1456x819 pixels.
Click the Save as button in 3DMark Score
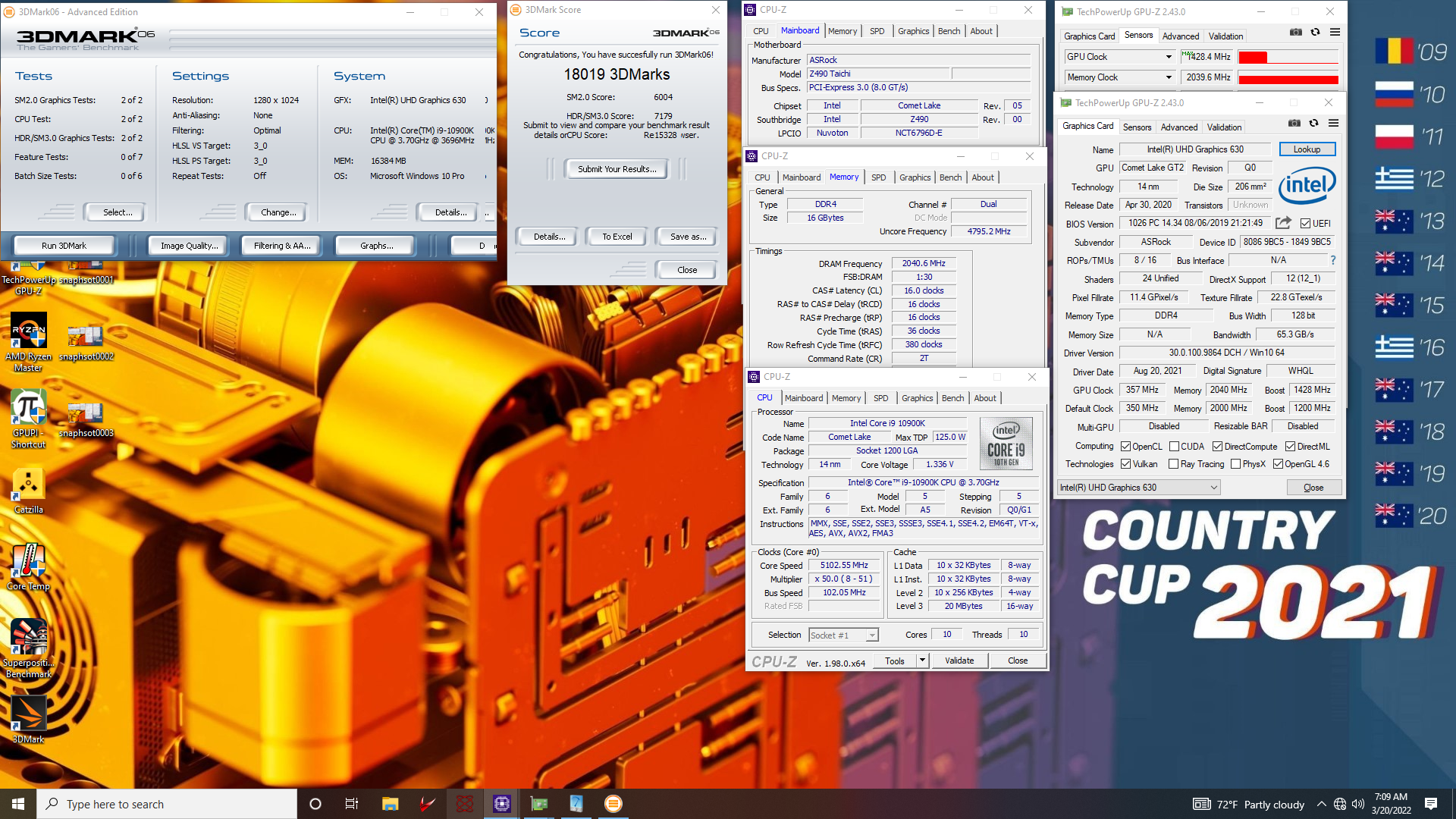[688, 237]
